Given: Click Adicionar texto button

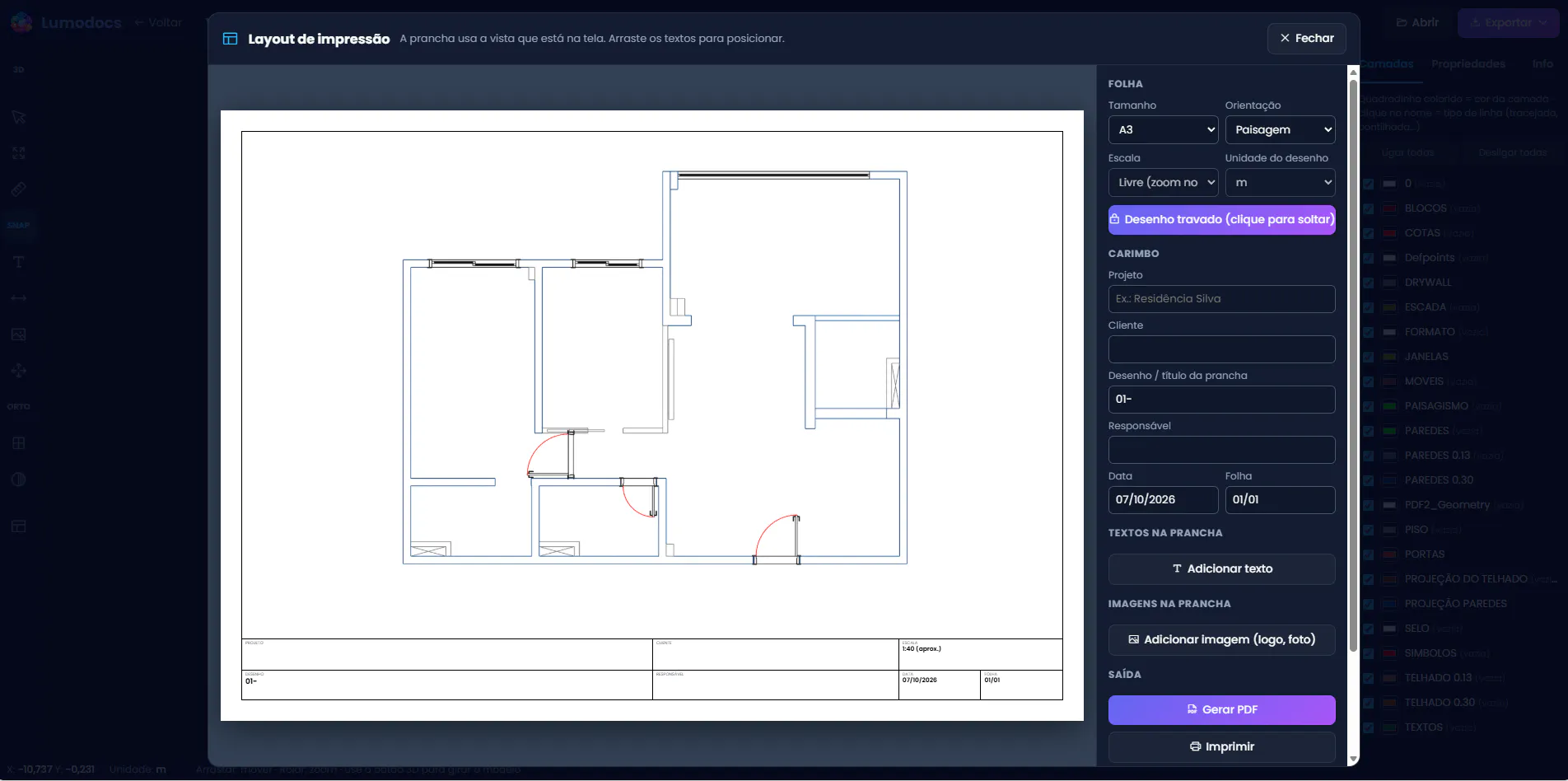Looking at the screenshot, I should click(x=1221, y=568).
